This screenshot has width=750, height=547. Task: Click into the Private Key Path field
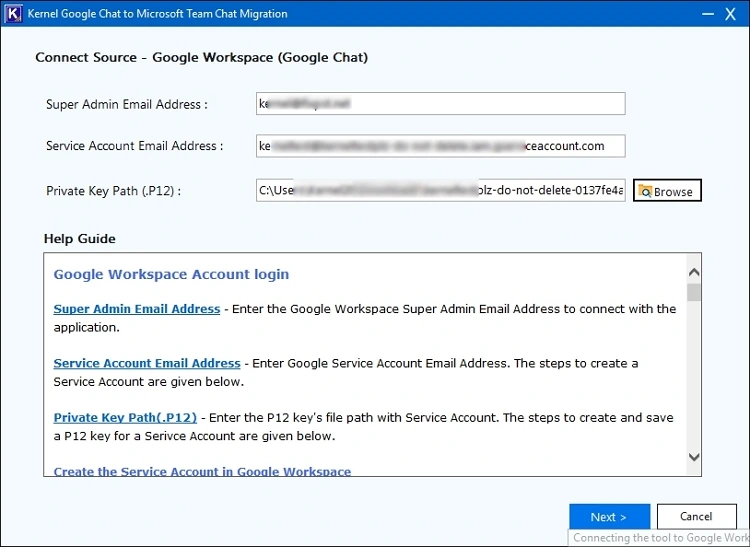[440, 190]
